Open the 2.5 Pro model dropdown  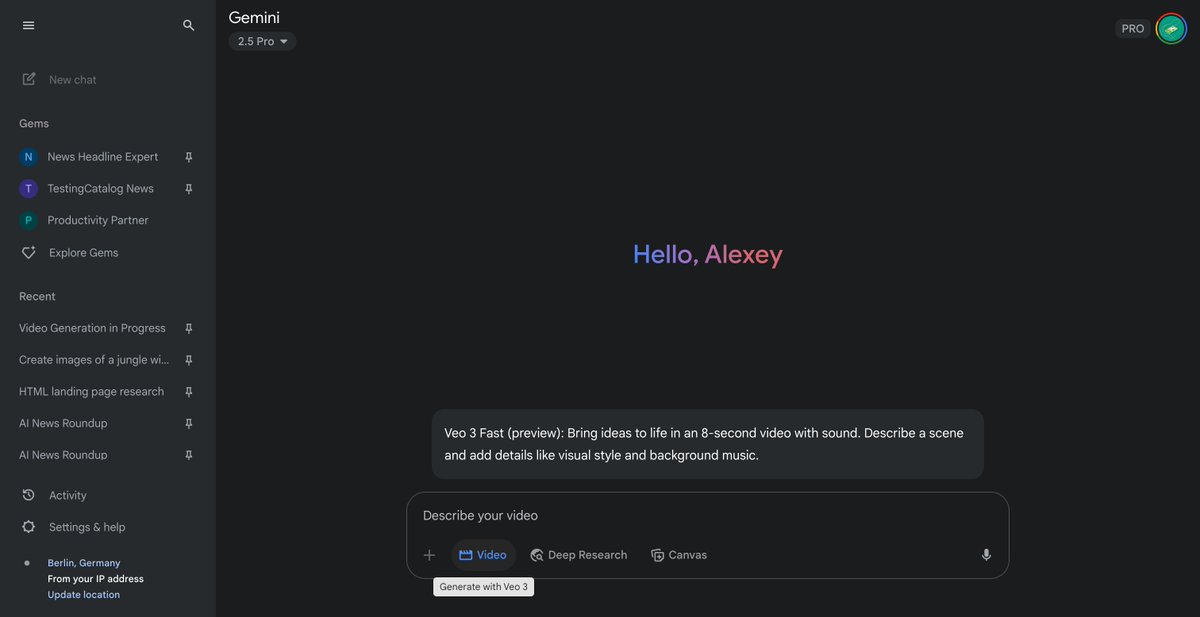tap(262, 41)
